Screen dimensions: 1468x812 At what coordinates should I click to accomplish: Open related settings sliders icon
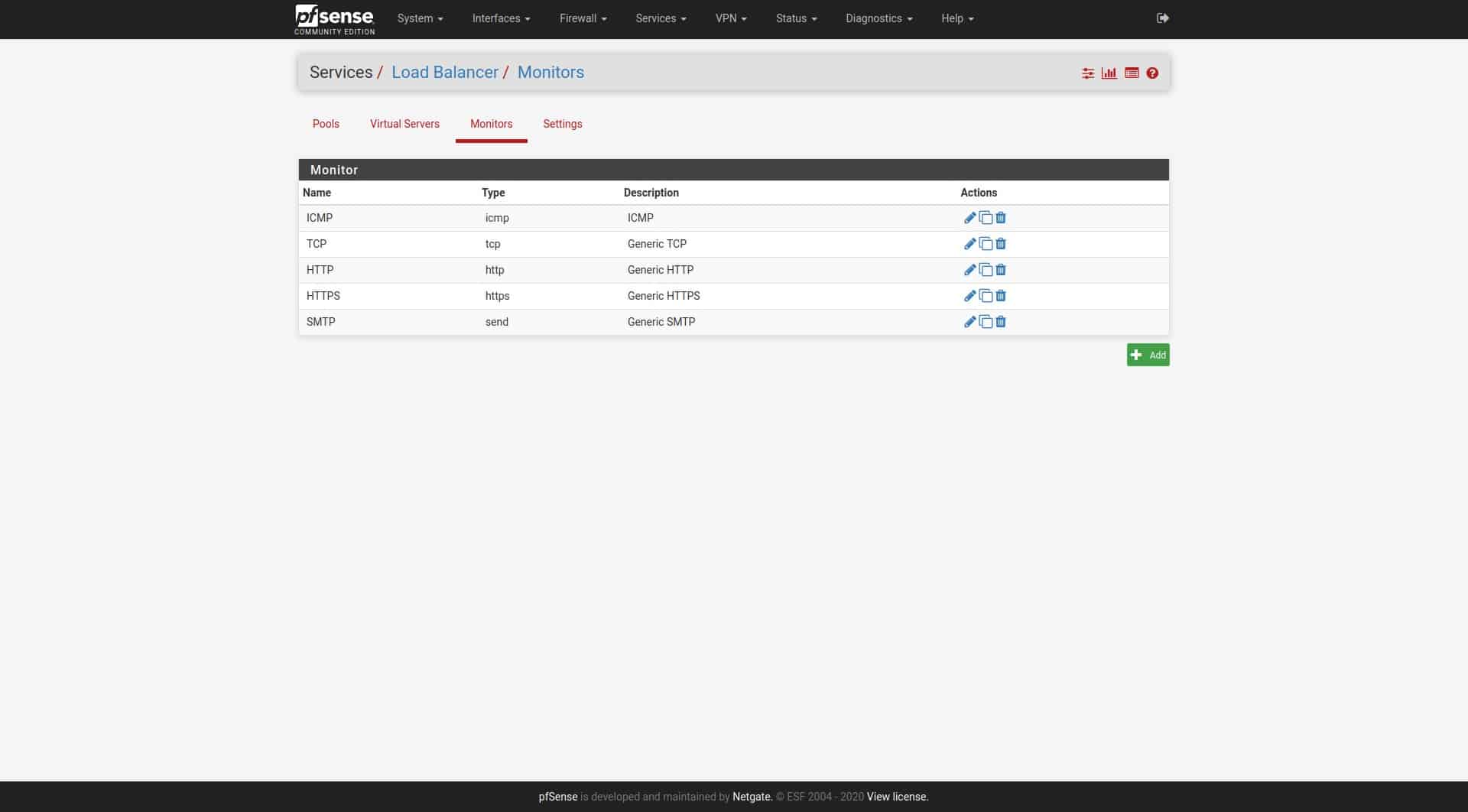[1087, 73]
